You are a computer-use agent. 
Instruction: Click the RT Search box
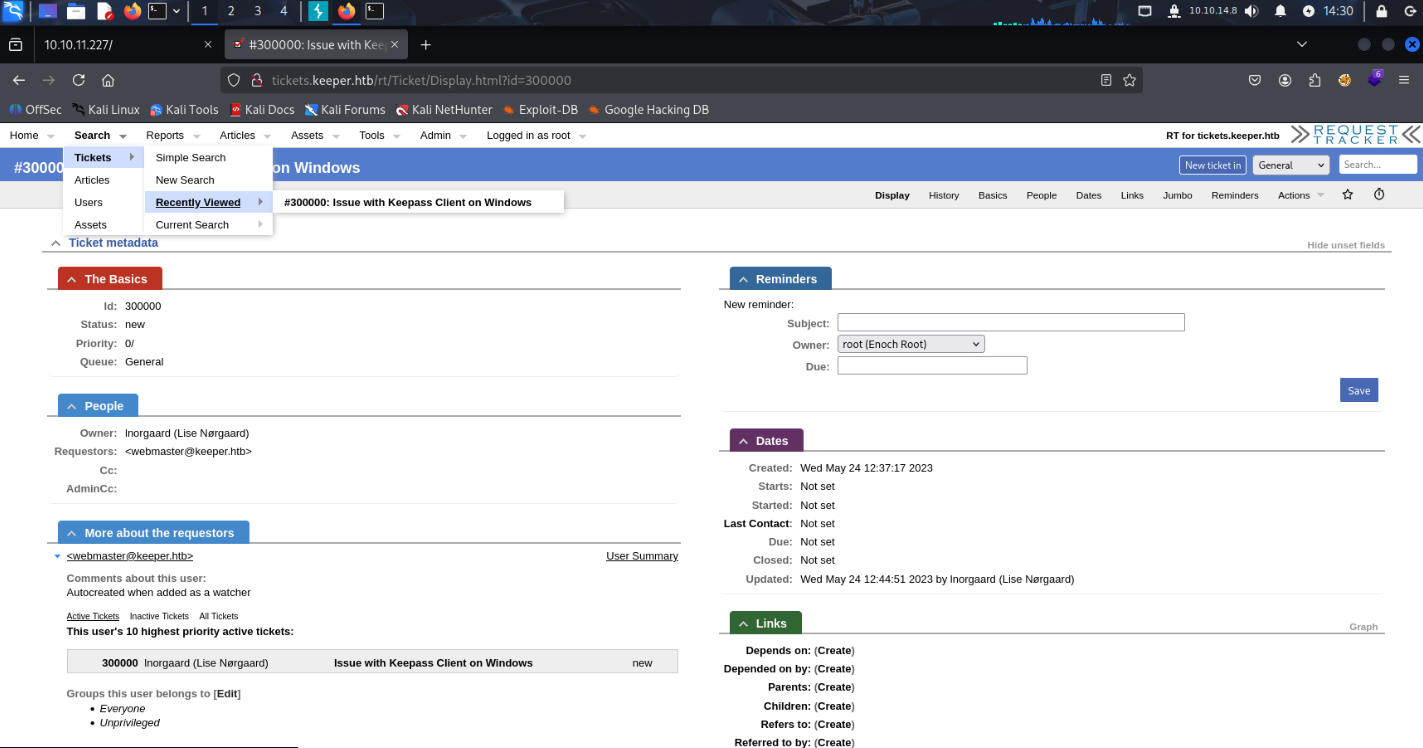[x=1378, y=165]
